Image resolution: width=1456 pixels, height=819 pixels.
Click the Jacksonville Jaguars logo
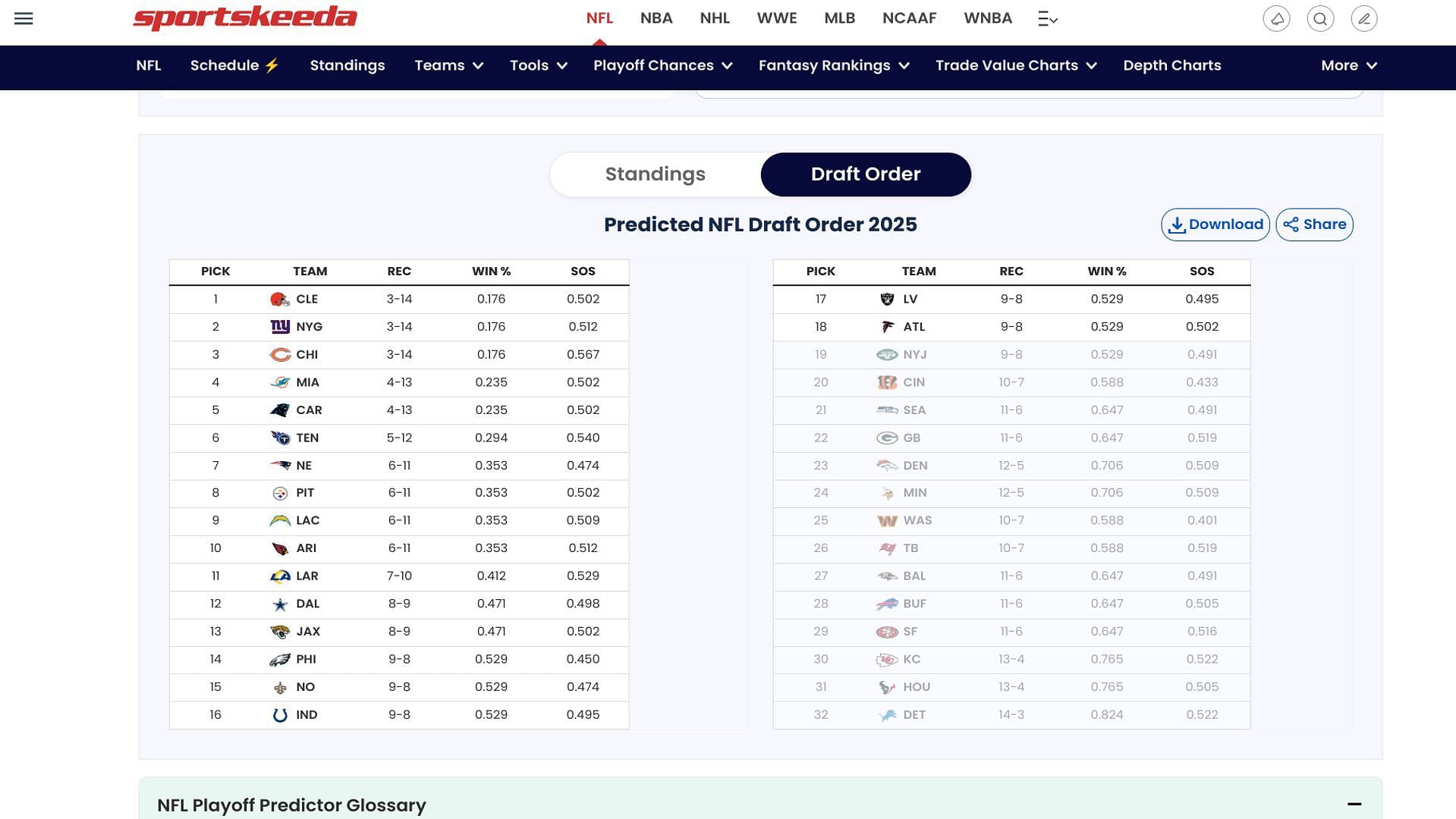(280, 632)
